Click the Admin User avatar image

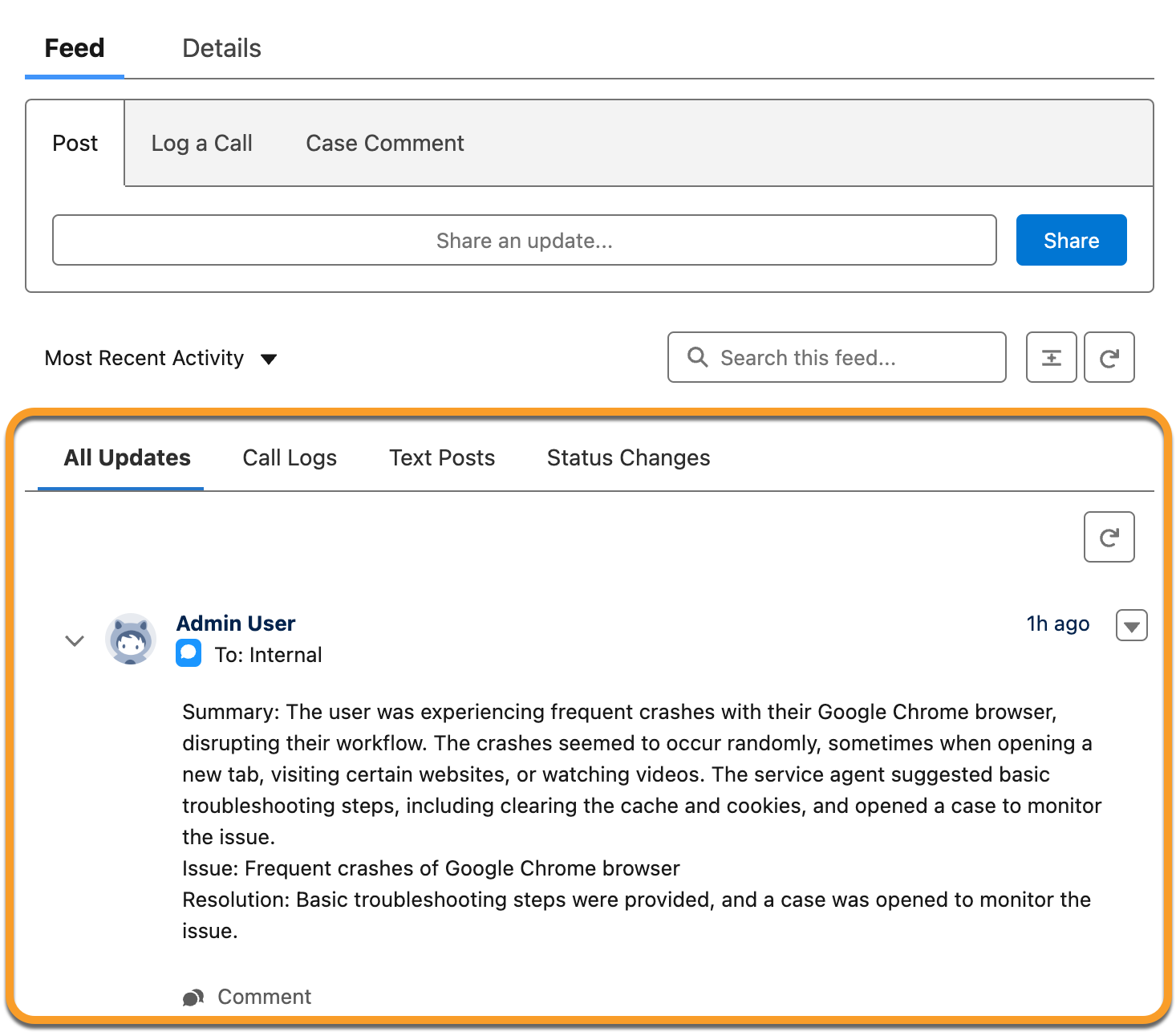[131, 640]
